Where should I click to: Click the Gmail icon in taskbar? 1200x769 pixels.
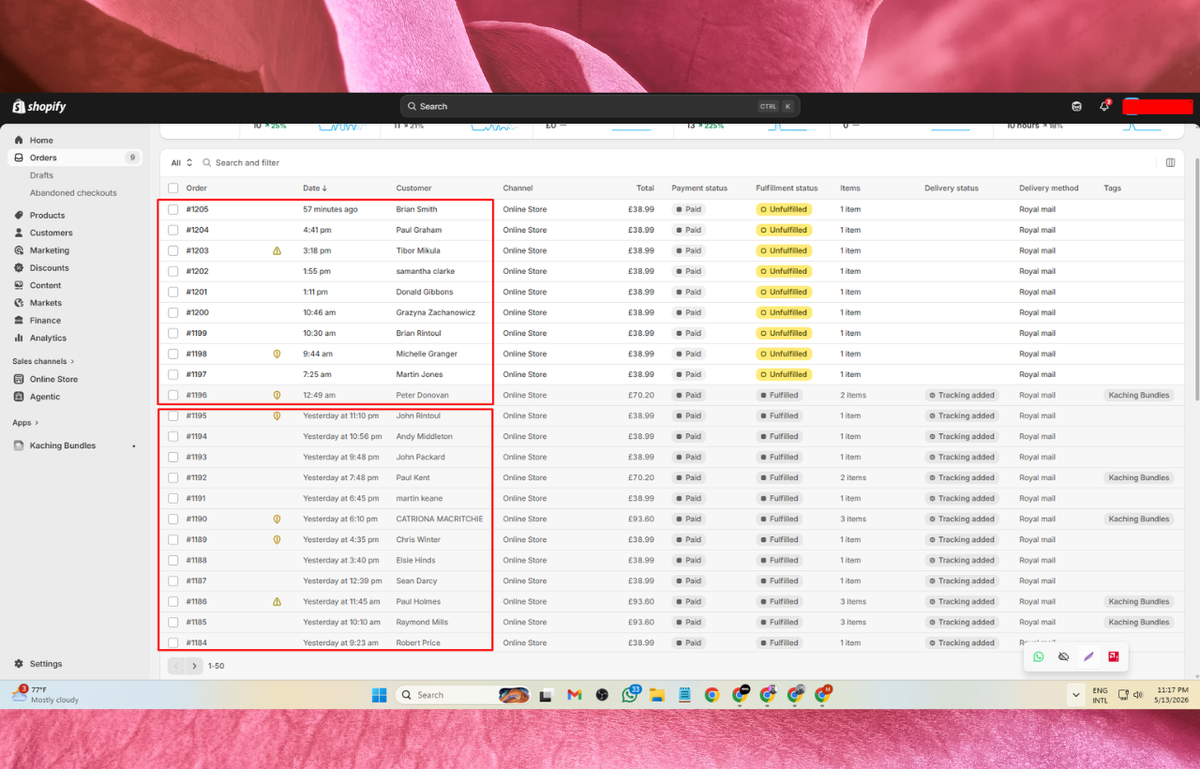click(x=574, y=695)
